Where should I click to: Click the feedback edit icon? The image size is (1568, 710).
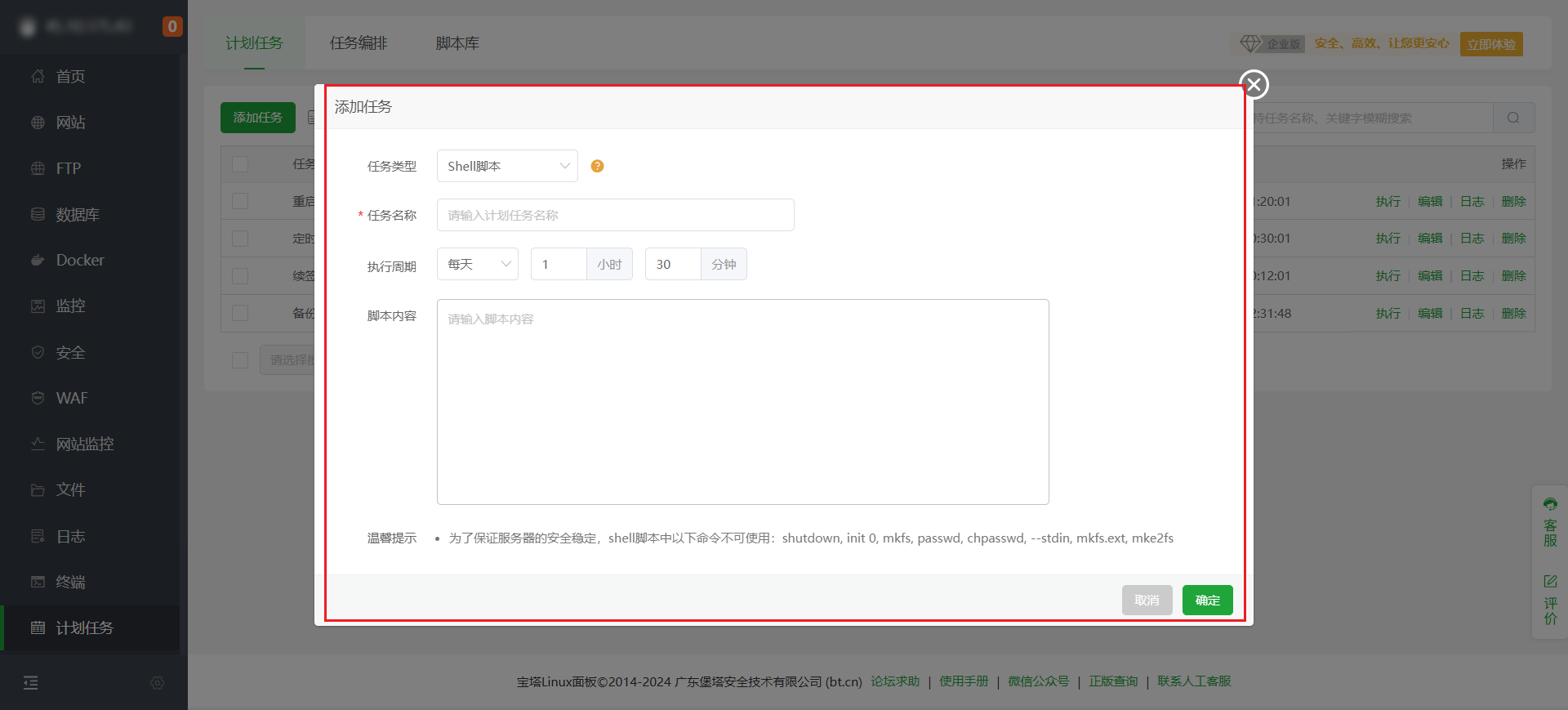(x=1550, y=581)
